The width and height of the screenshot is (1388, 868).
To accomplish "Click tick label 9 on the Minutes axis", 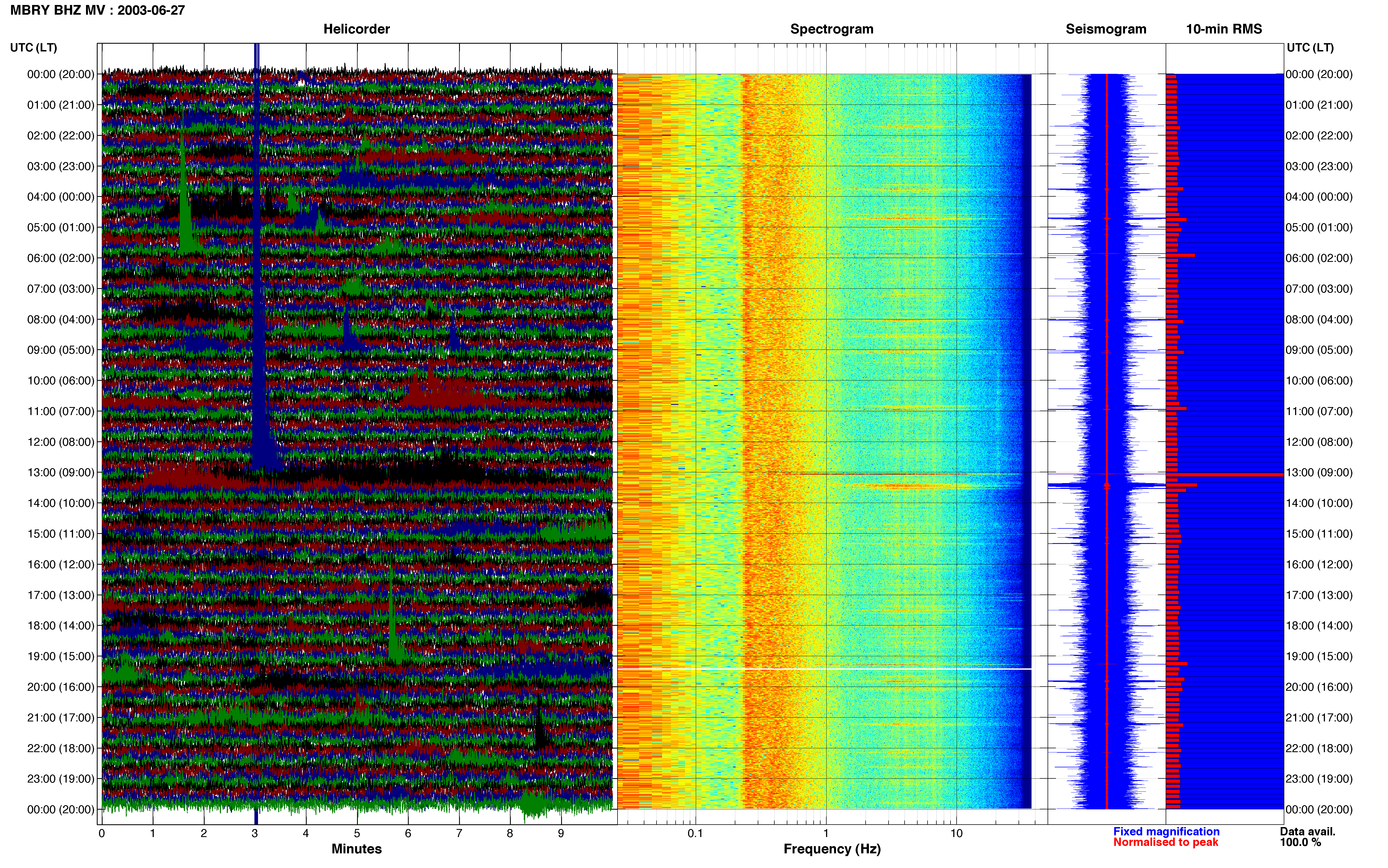I will pyautogui.click(x=561, y=833).
